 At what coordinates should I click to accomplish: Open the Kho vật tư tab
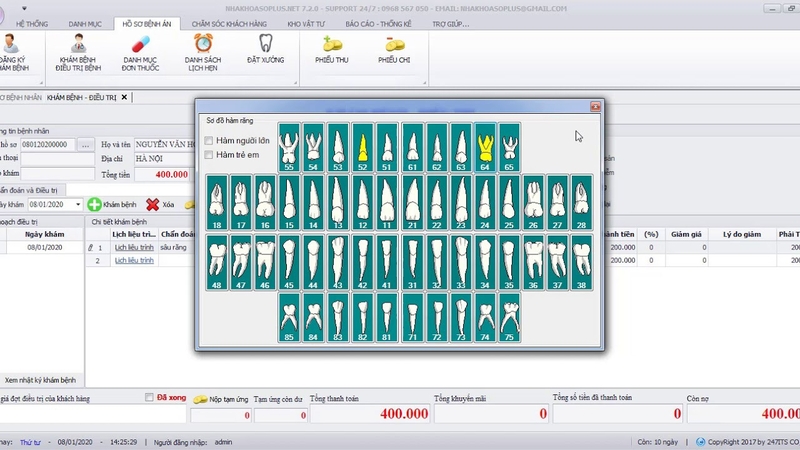[x=306, y=24]
